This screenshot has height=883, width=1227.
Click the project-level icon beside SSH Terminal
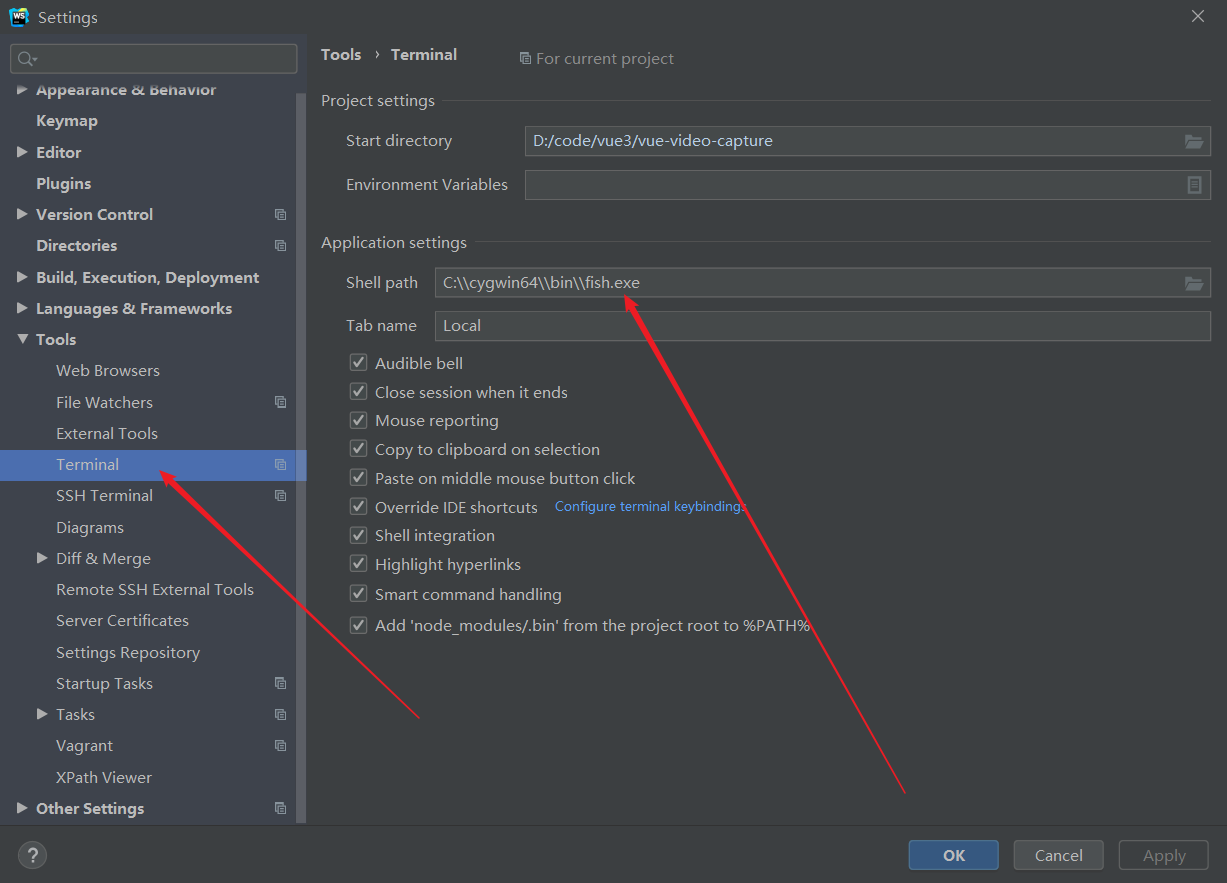pos(280,496)
